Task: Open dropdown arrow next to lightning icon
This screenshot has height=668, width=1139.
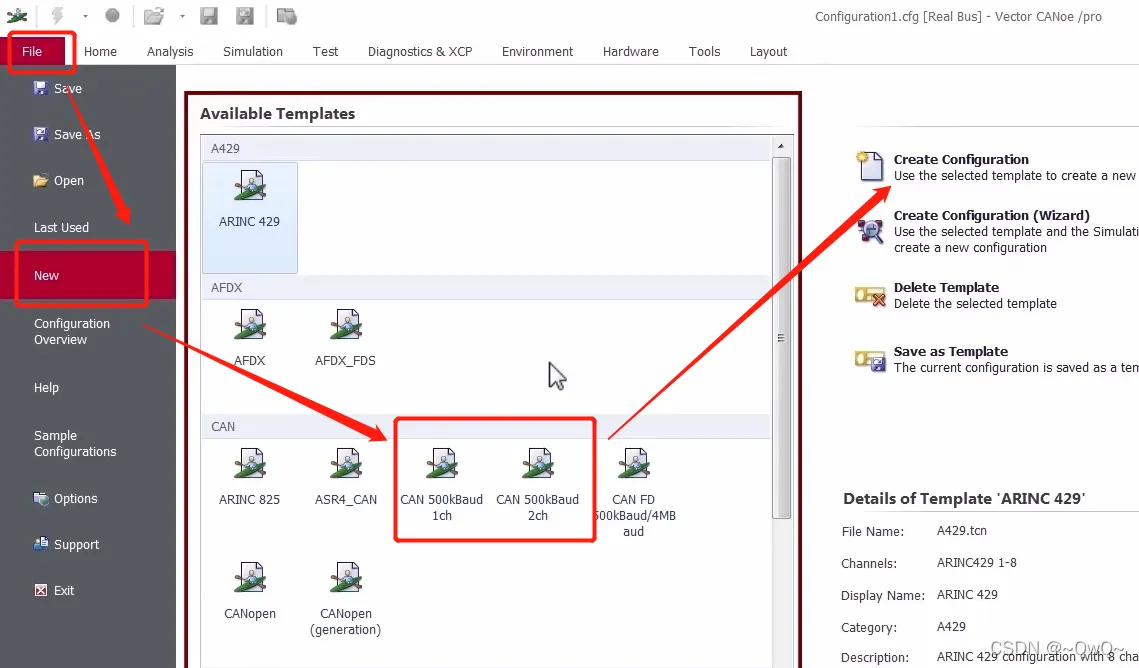Action: coord(85,16)
